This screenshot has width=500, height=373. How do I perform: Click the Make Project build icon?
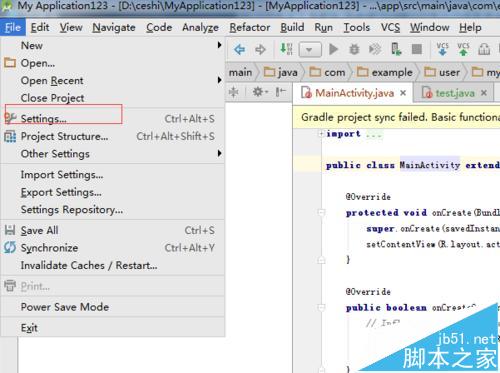click(x=286, y=49)
